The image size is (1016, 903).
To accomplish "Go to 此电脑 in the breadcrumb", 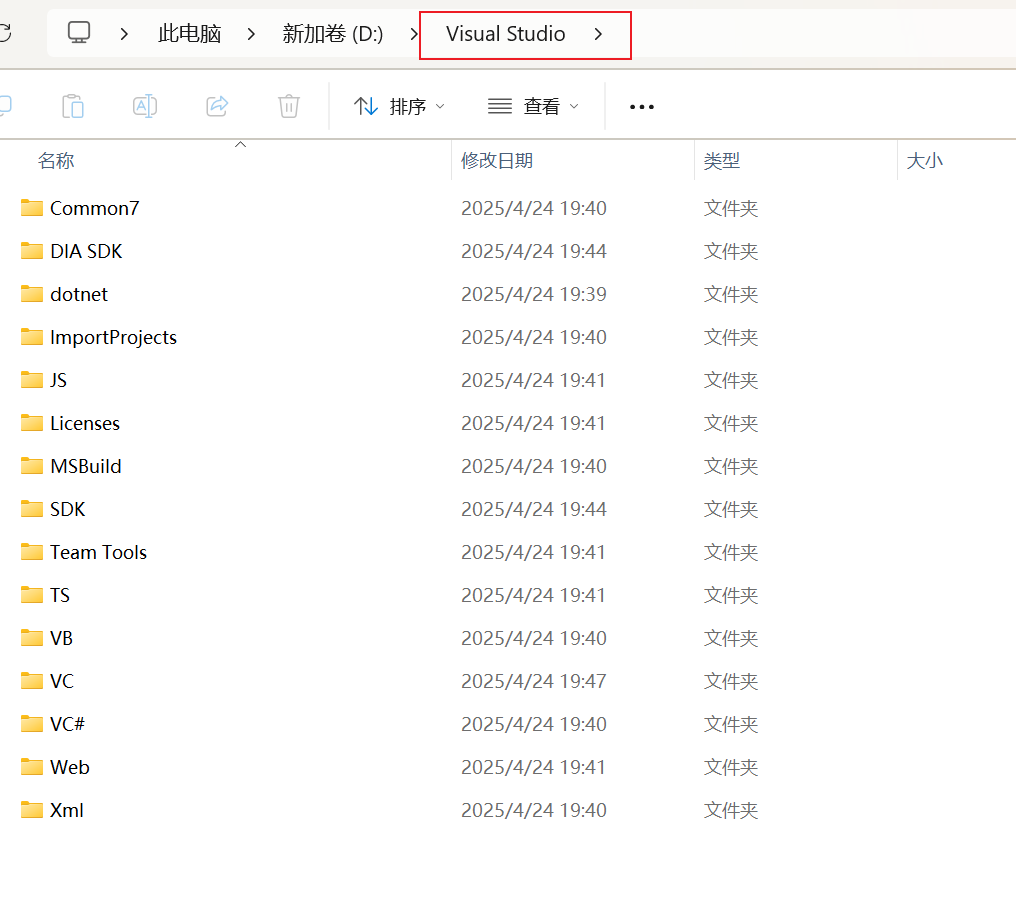I will (190, 34).
